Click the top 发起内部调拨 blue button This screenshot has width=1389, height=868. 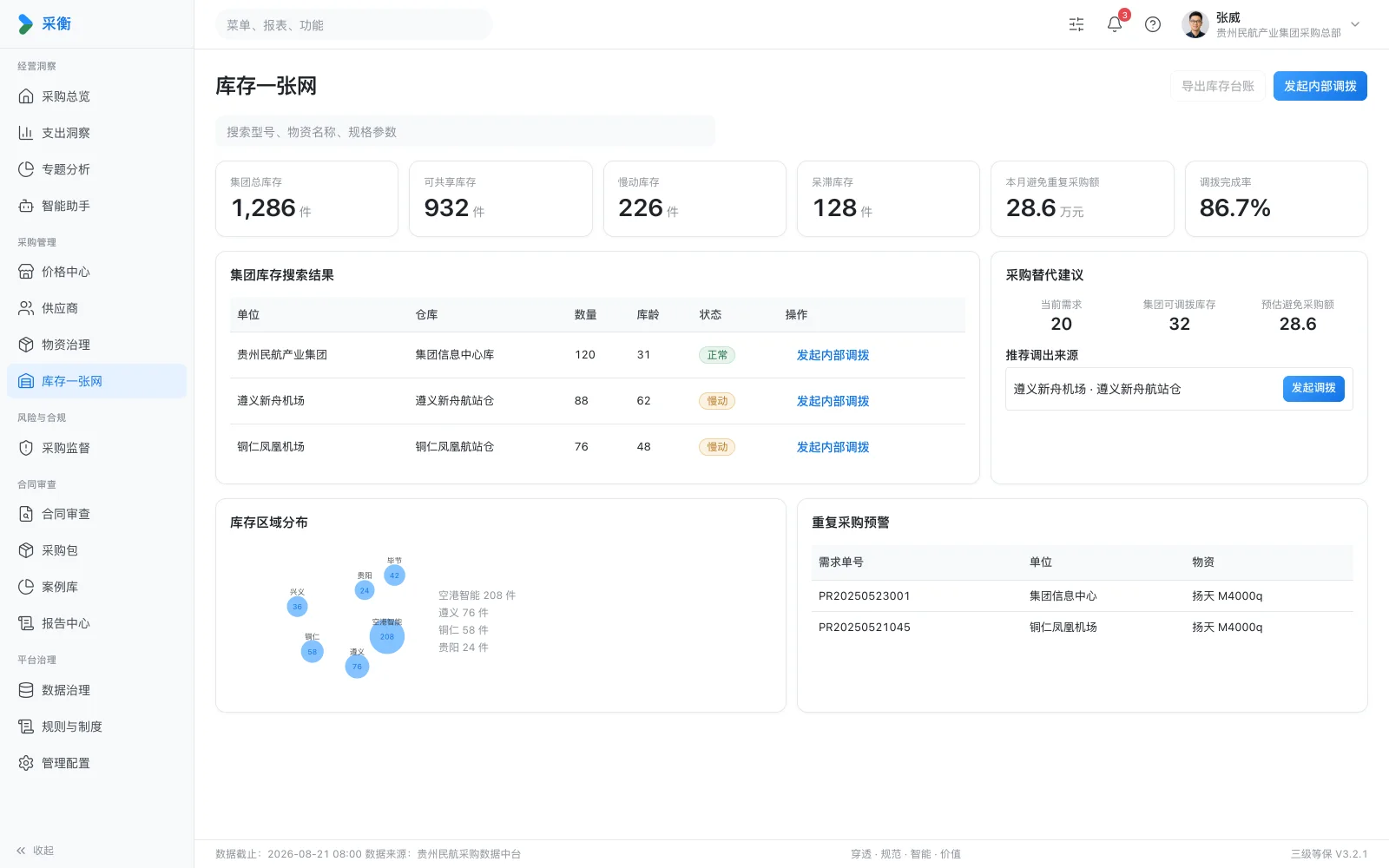tap(1320, 86)
